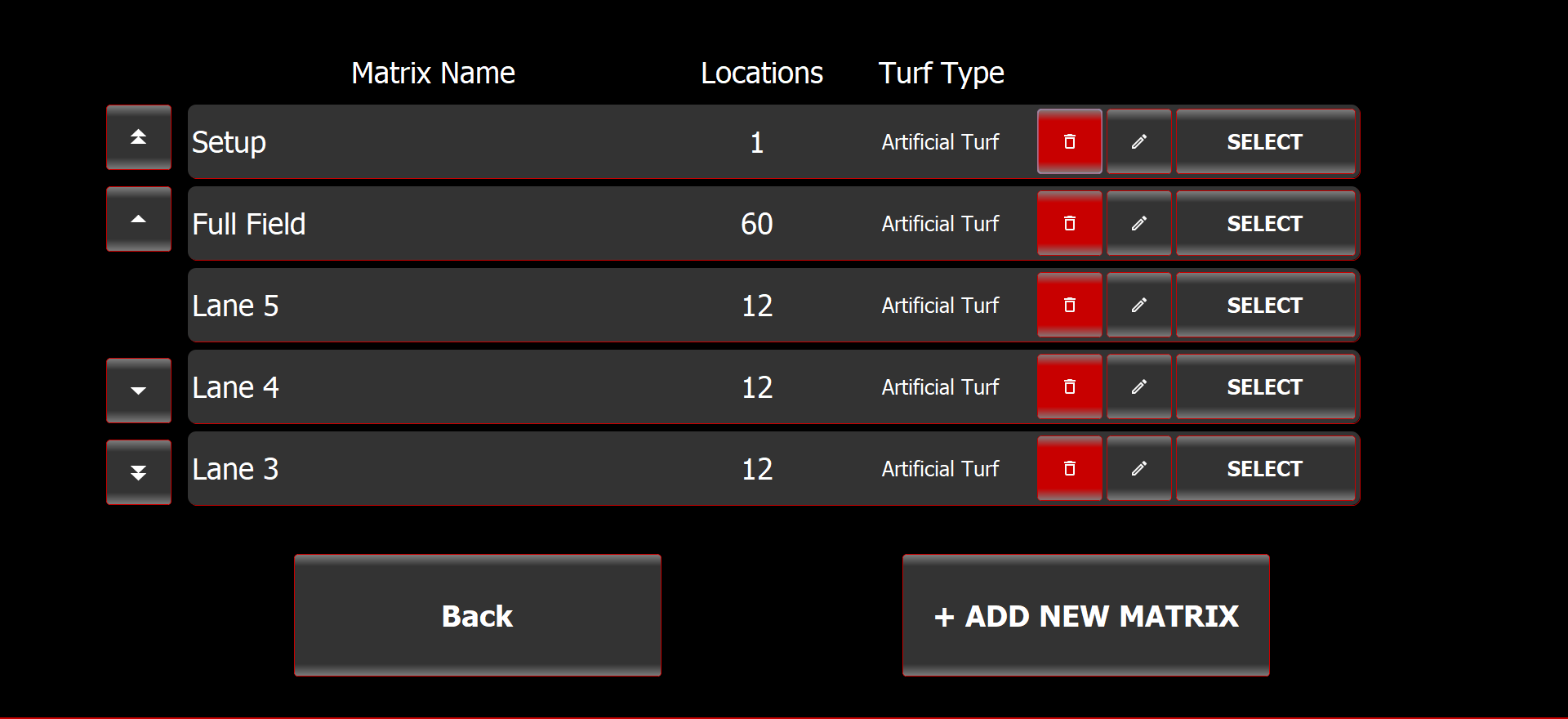Screen dimensions: 1568x719
Task: Select the Setup matrix
Action: click(1264, 141)
